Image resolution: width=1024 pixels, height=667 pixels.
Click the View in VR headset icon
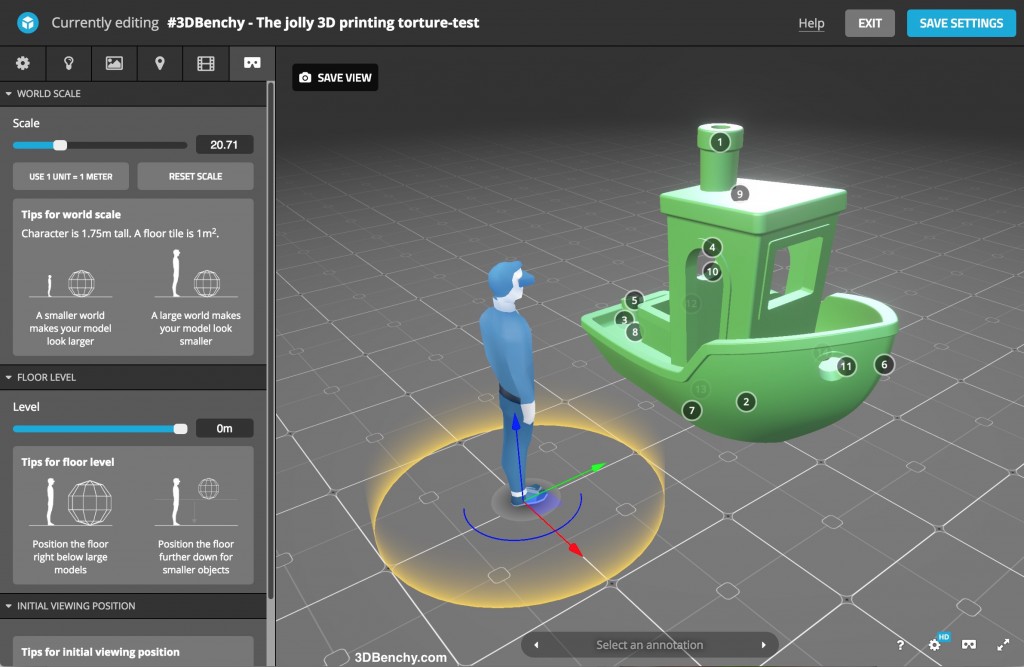coord(969,644)
